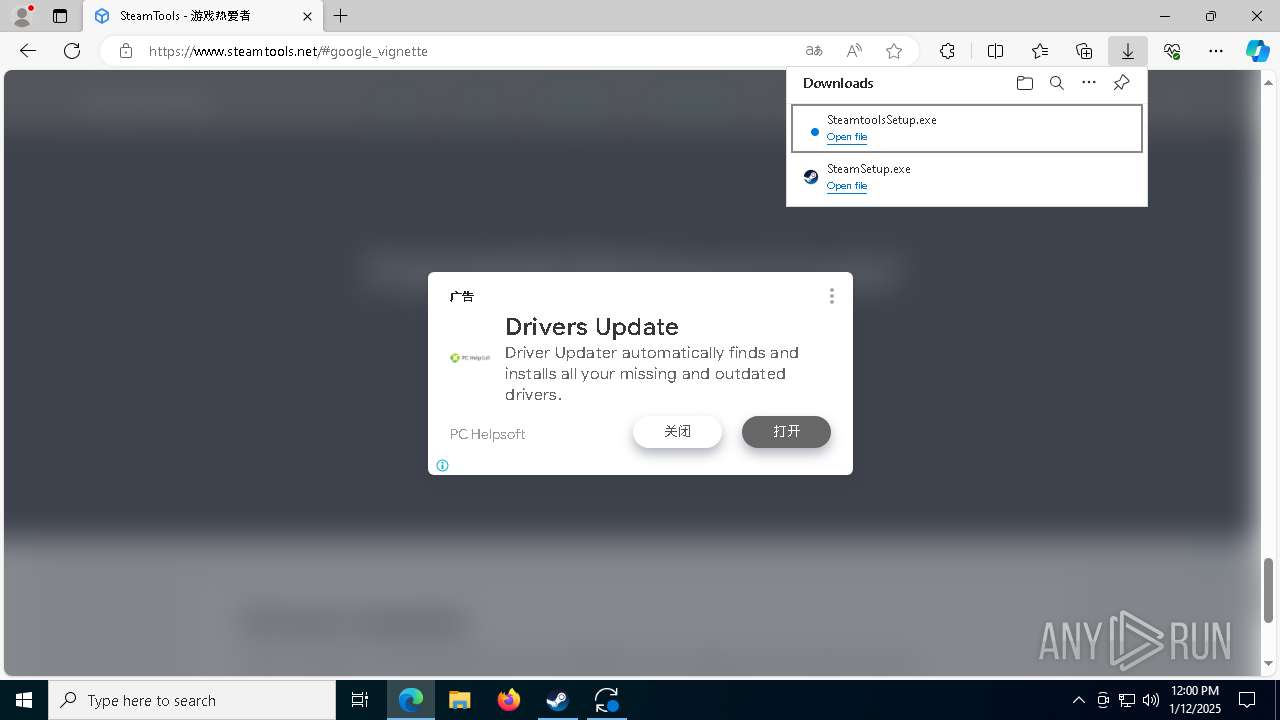This screenshot has height=720, width=1280.
Task: Open a new tab with the plus icon
Action: [341, 16]
